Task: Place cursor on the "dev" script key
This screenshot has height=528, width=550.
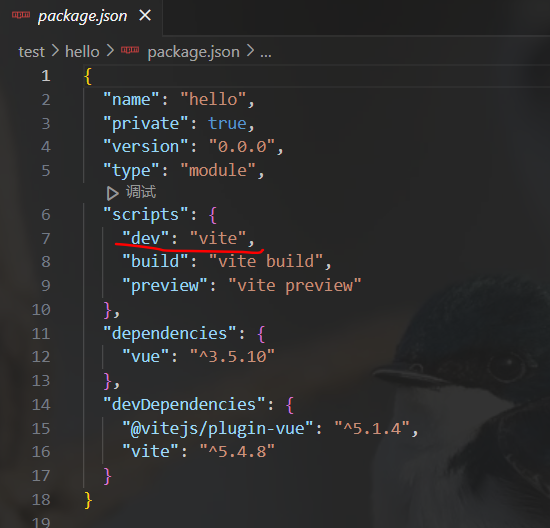Action: 146,238
